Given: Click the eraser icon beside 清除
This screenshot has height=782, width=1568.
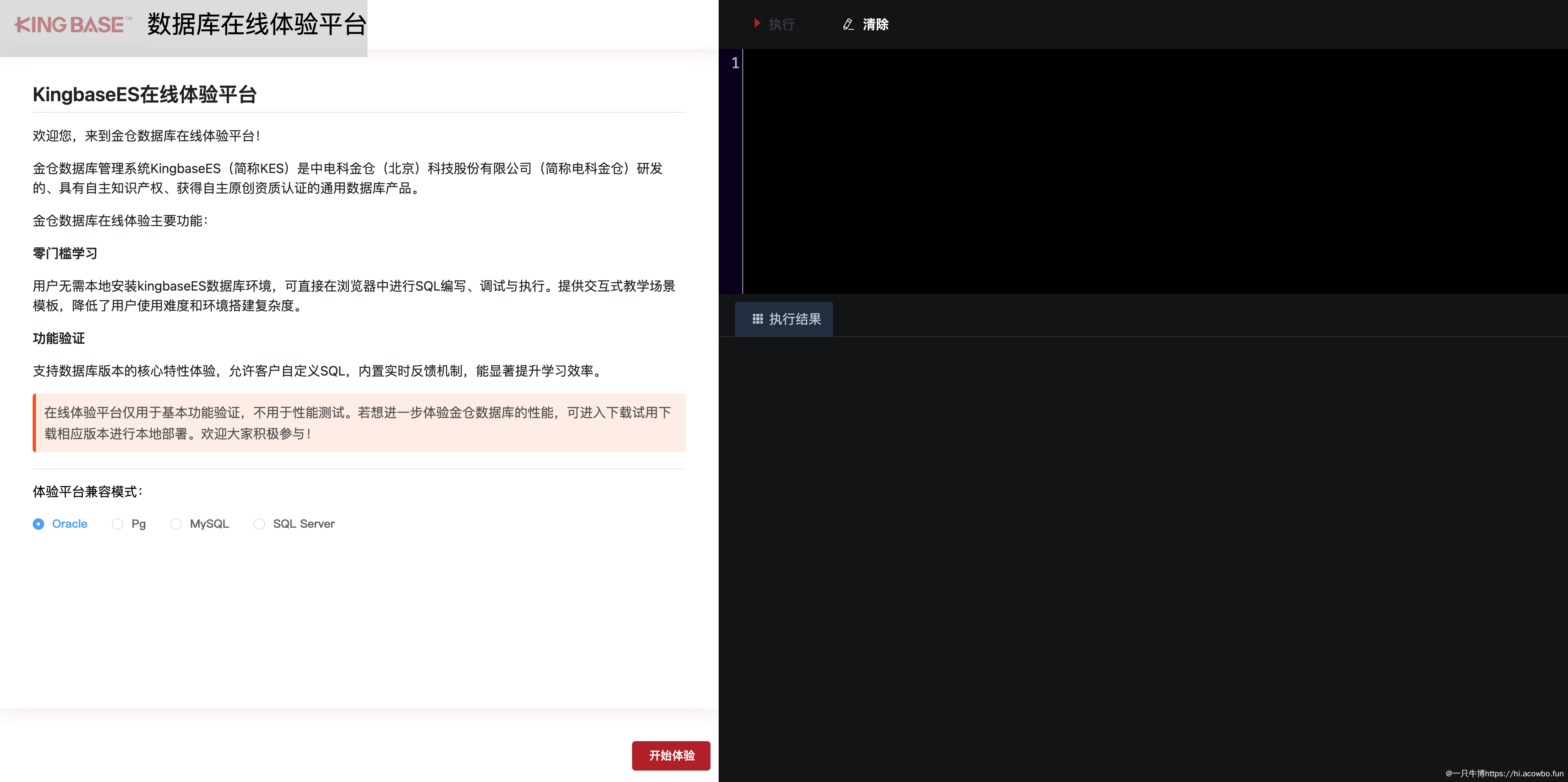Looking at the screenshot, I should (848, 24).
